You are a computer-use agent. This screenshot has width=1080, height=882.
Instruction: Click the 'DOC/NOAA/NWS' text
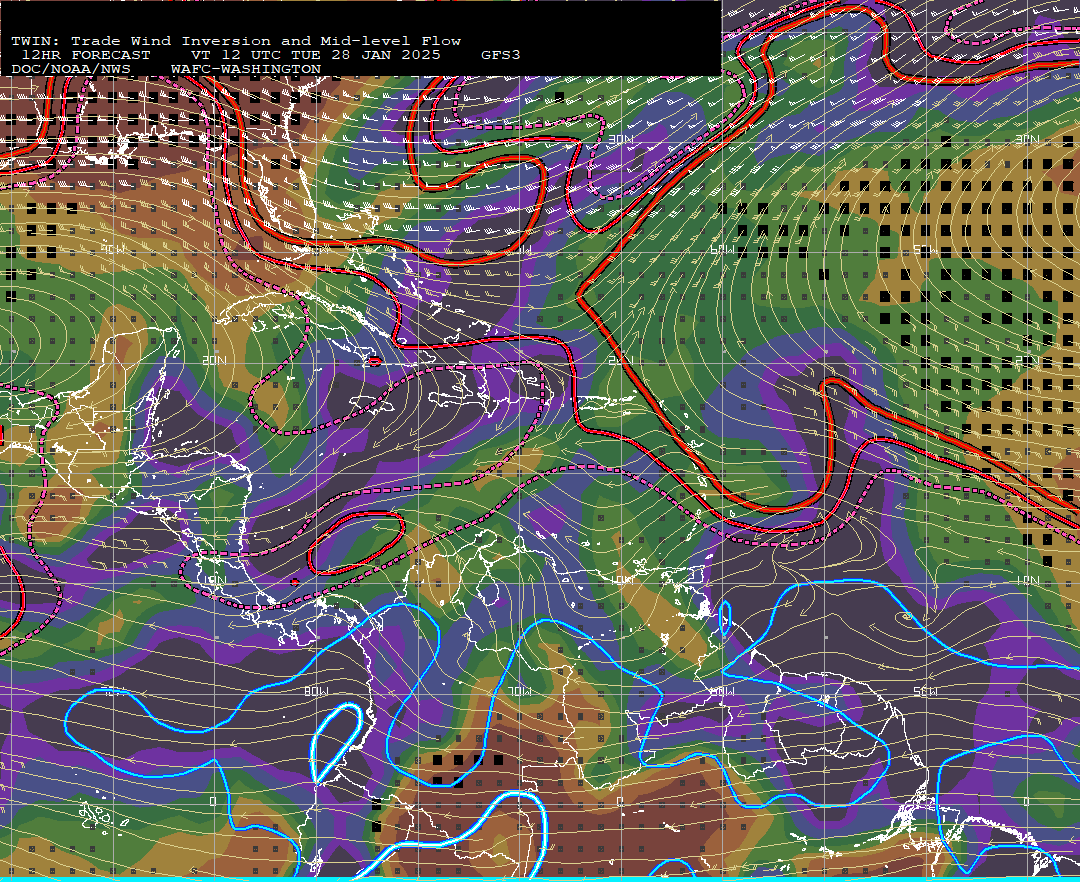click(x=71, y=70)
